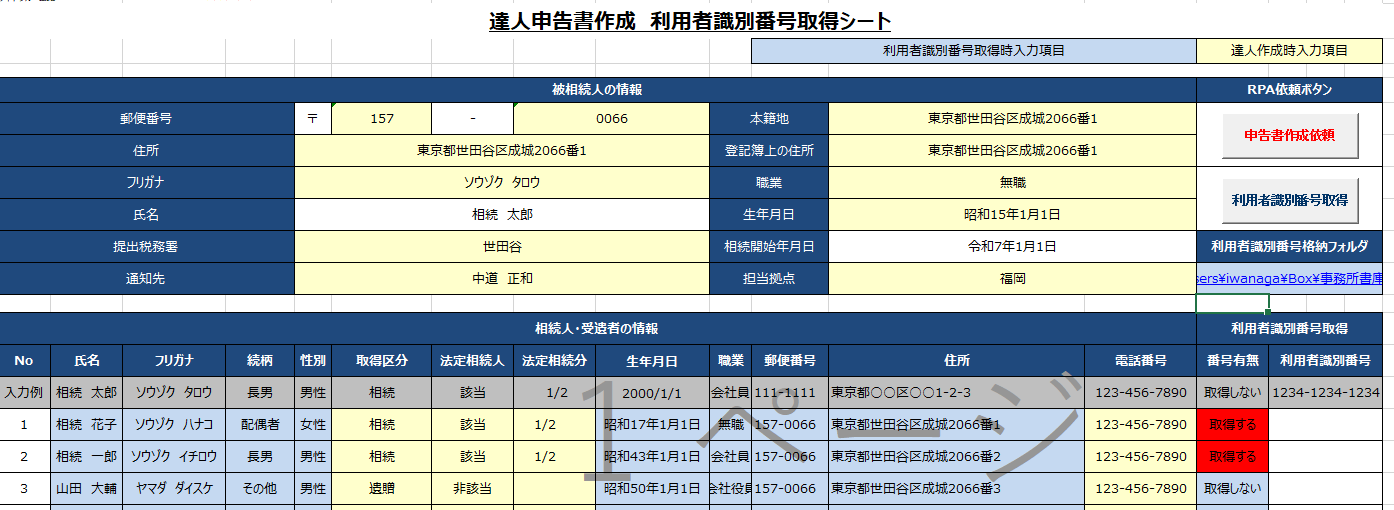Click the 通知先 label cell
Viewport: 1394px width, 510px height.
(147, 279)
